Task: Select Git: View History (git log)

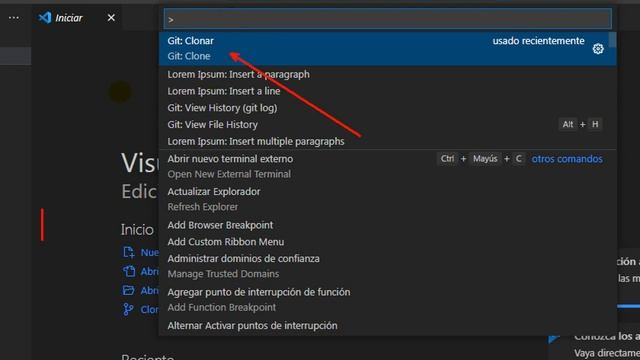Action: (x=387, y=108)
